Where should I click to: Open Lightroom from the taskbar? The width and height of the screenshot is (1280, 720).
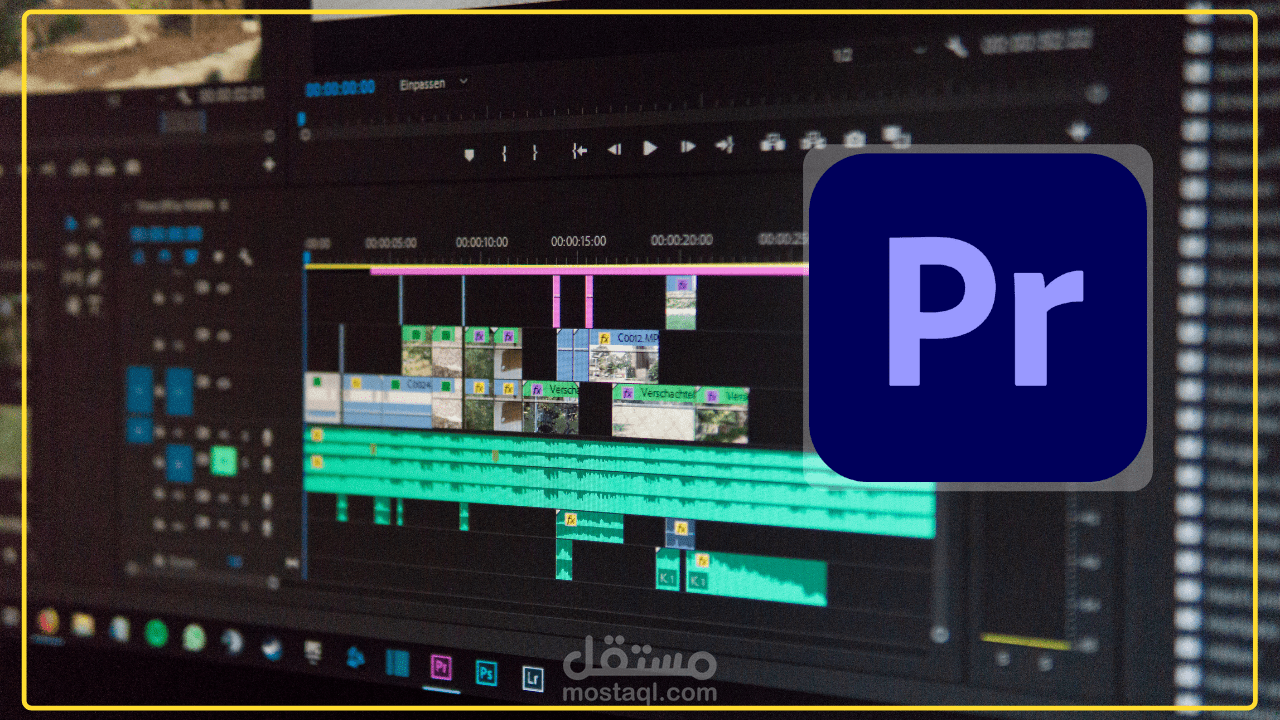click(533, 678)
